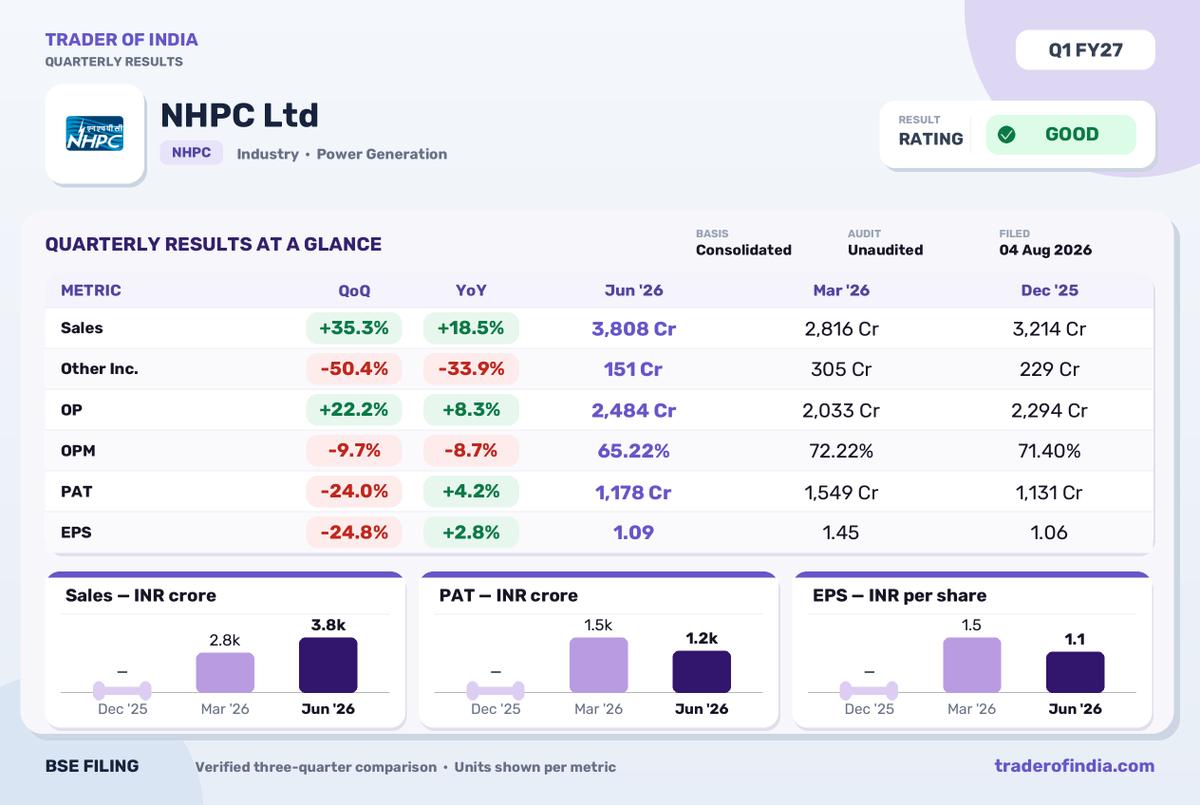The image size is (1200, 805).
Task: Click PAT value 1,178 Cr
Action: [634, 492]
